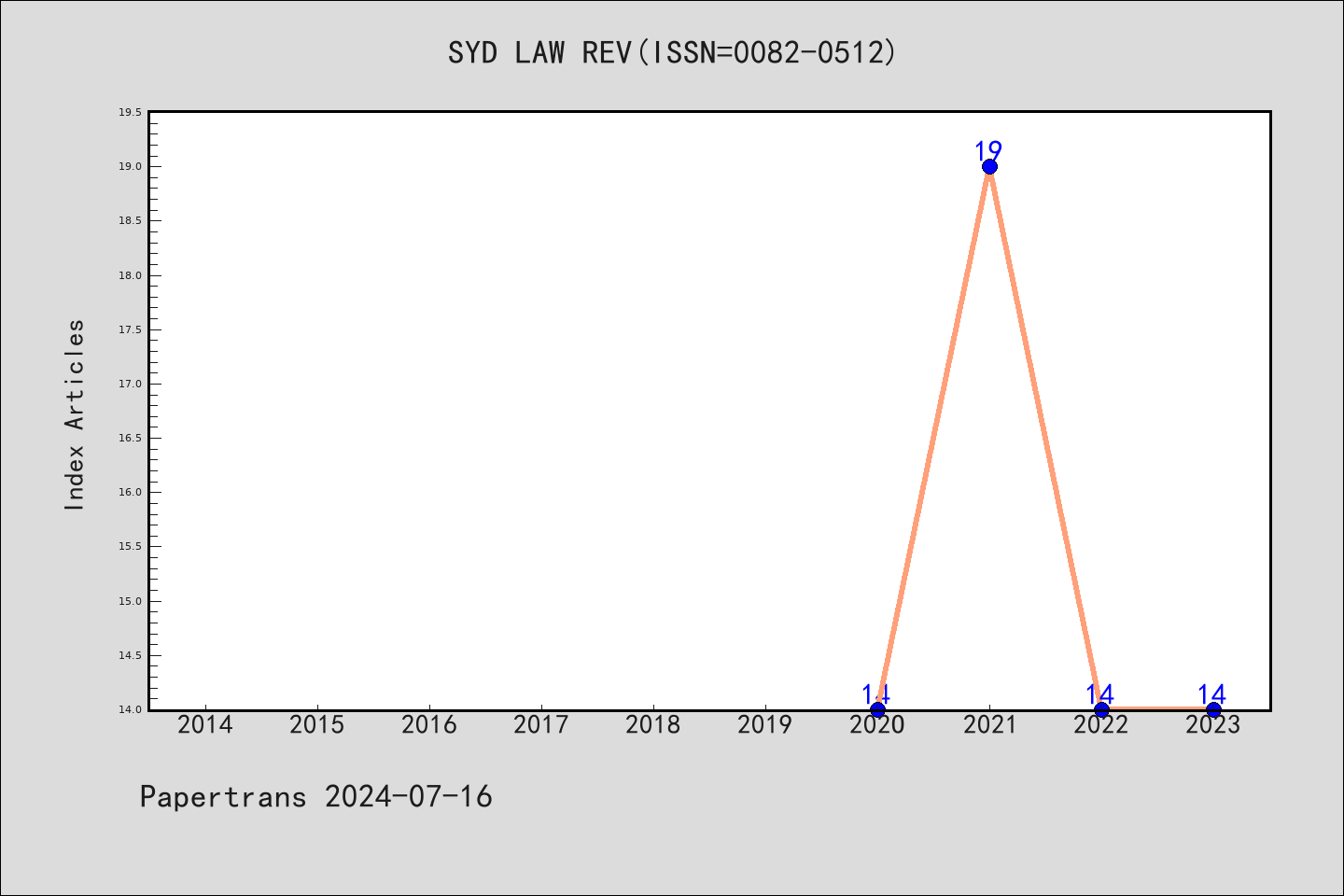Click the Papertrans 2024-07-16 footer text
This screenshot has width=1344, height=896.
click(315, 796)
